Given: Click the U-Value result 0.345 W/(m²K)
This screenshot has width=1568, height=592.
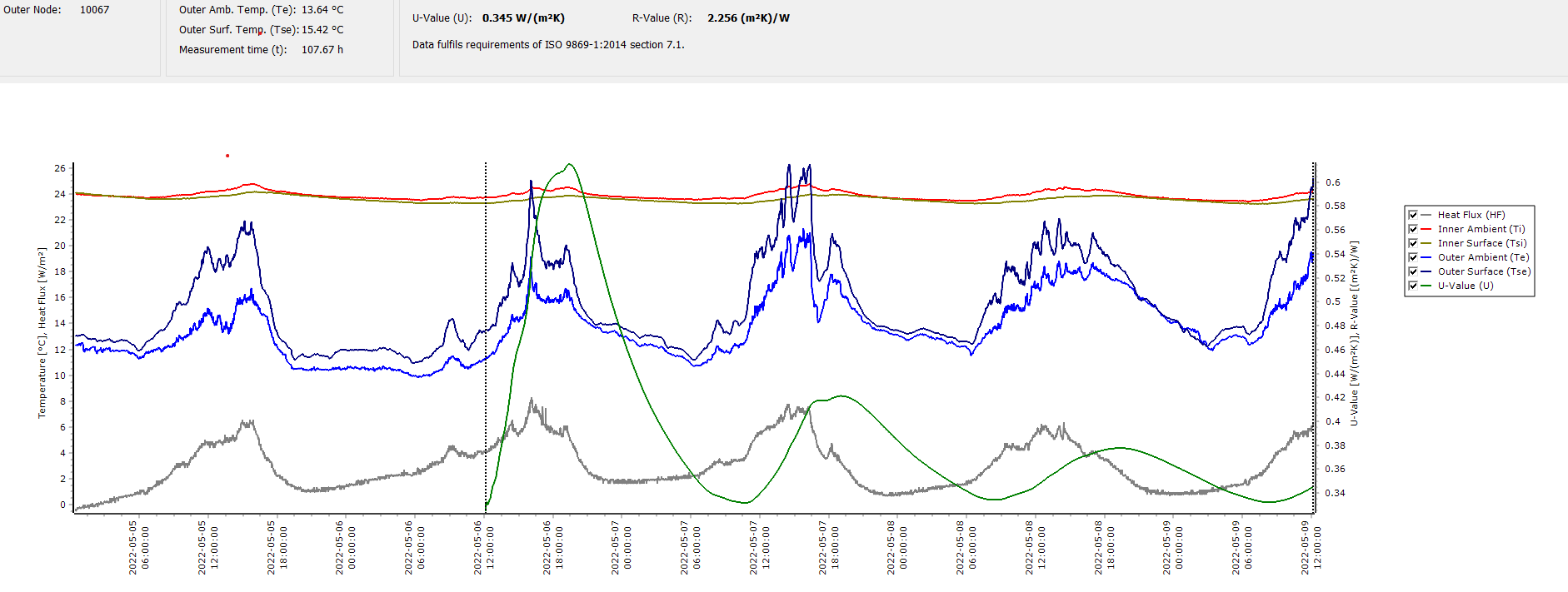Looking at the screenshot, I should (x=523, y=18).
